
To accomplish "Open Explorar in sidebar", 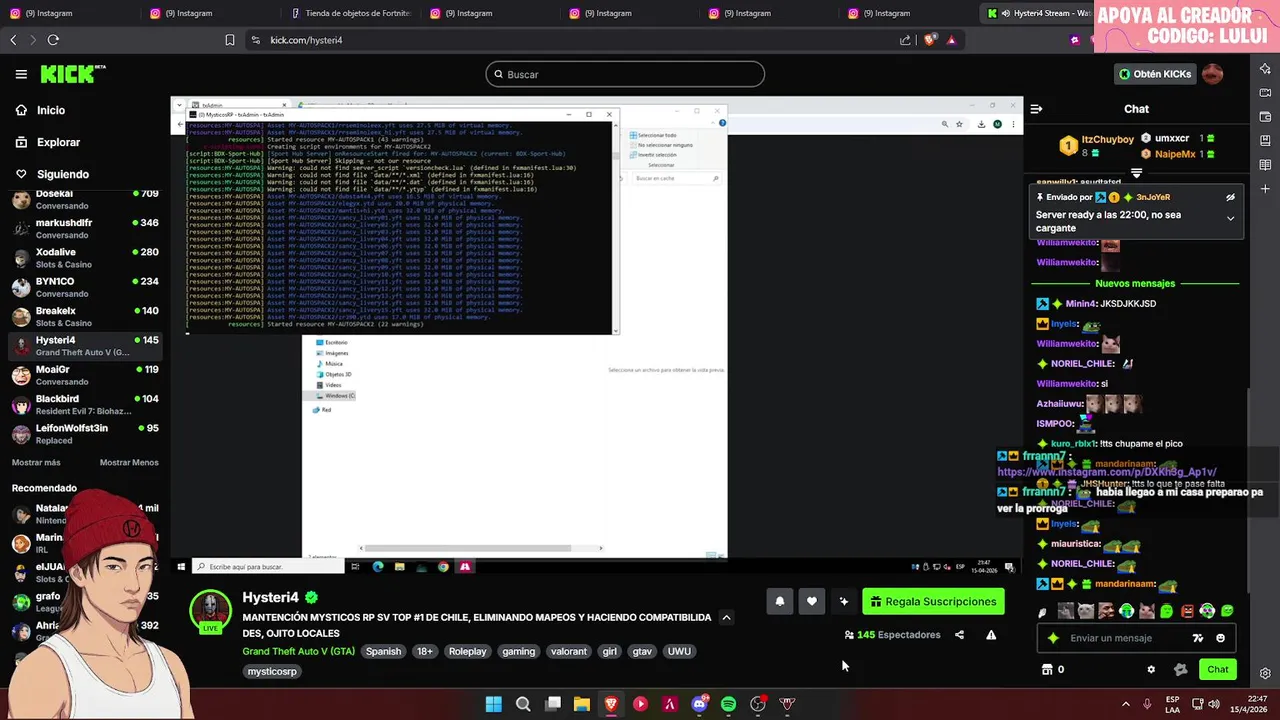I will pyautogui.click(x=58, y=142).
